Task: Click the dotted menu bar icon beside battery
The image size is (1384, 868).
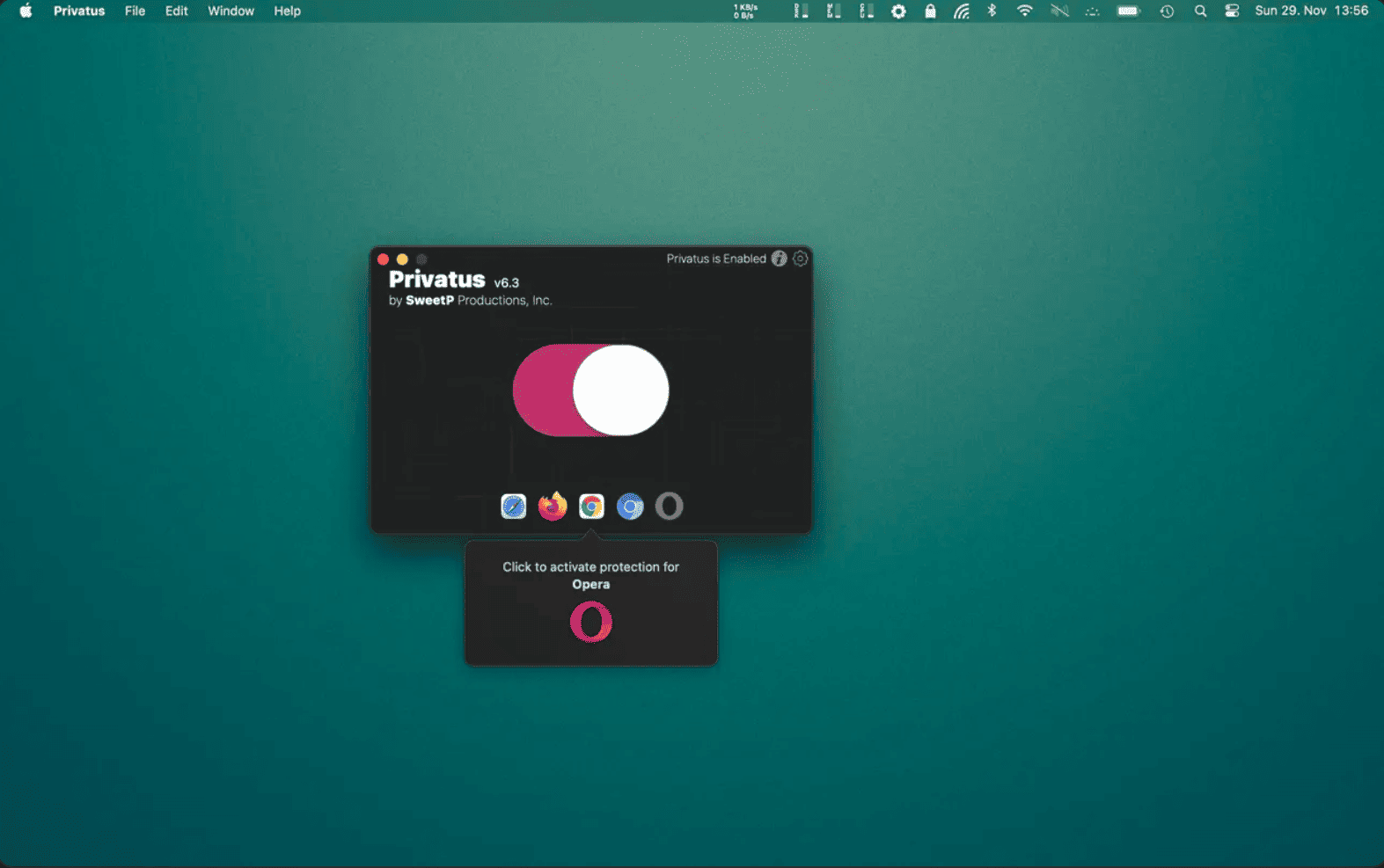Action: point(1092,11)
